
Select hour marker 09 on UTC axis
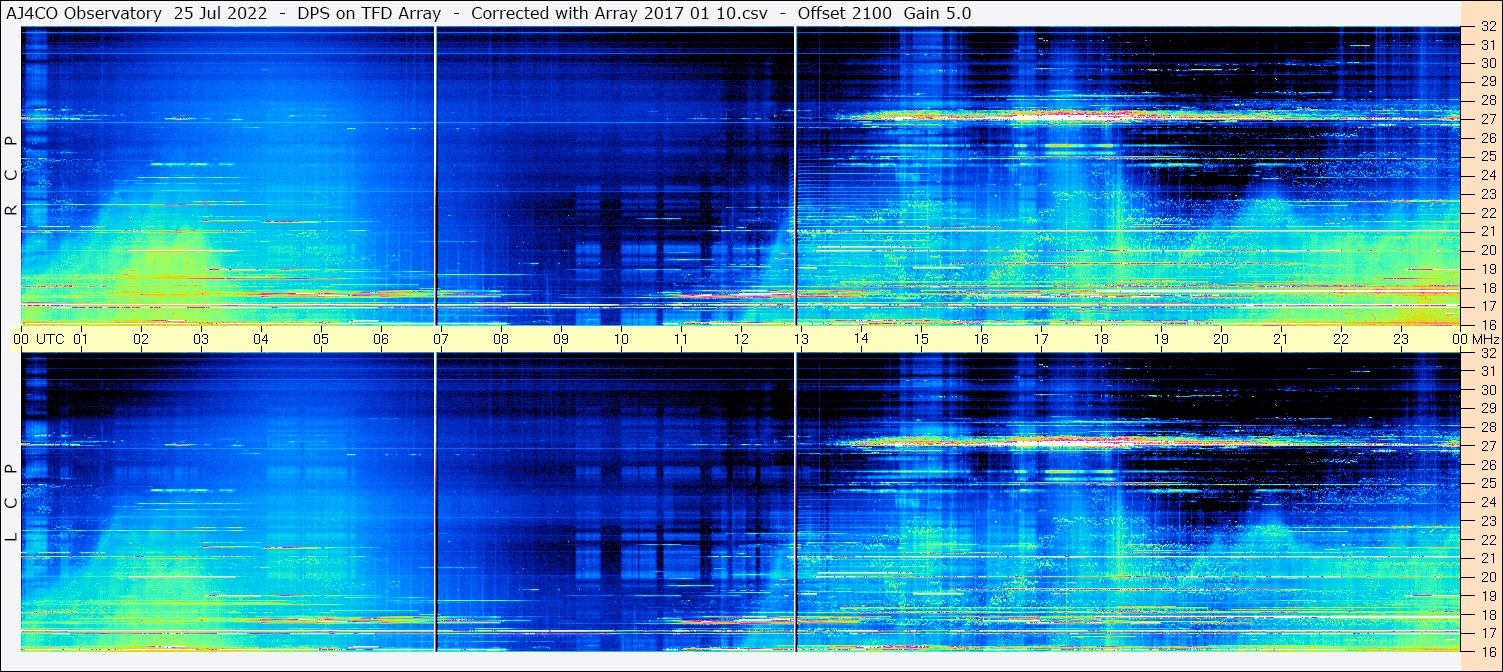coord(561,339)
